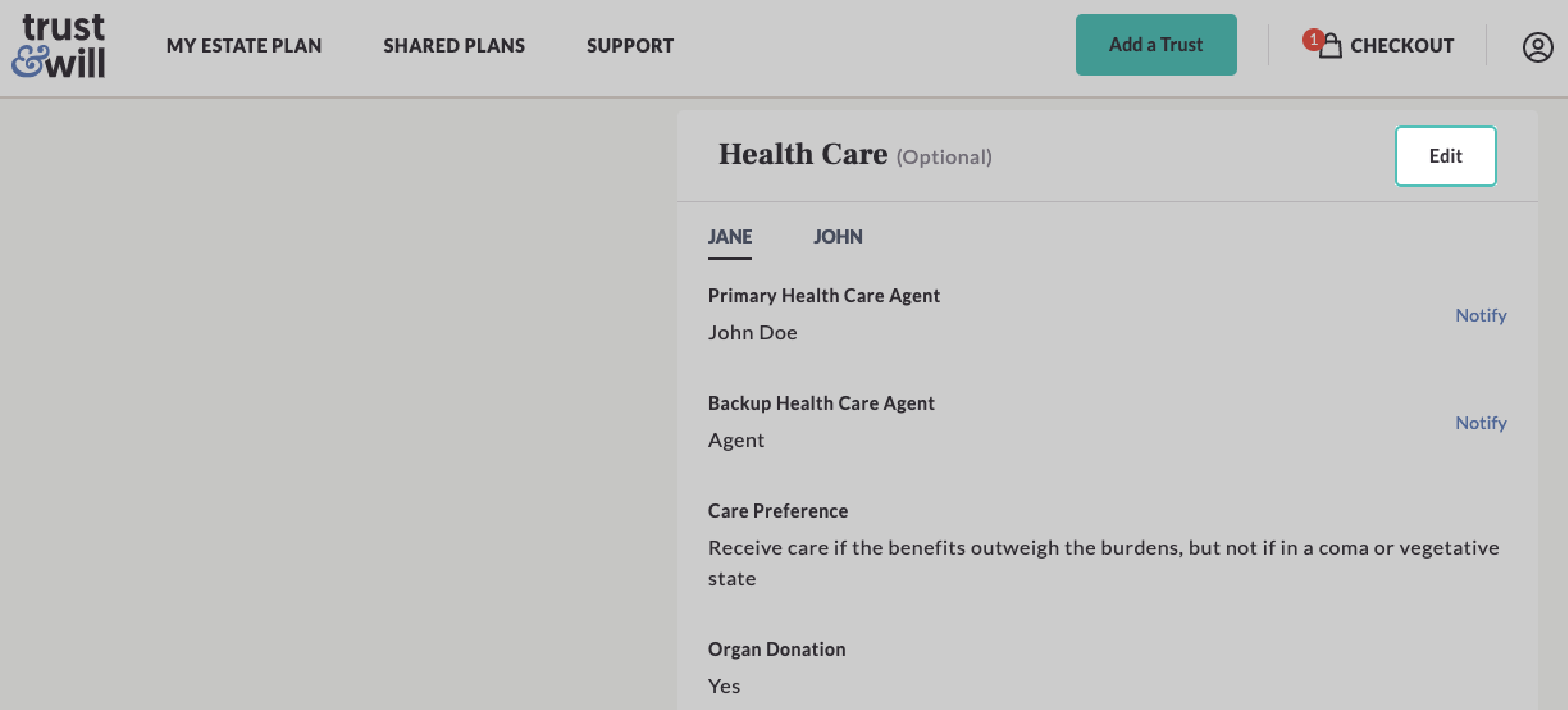The width and height of the screenshot is (1568, 710).
Task: Select the JANE tab
Action: click(x=730, y=237)
